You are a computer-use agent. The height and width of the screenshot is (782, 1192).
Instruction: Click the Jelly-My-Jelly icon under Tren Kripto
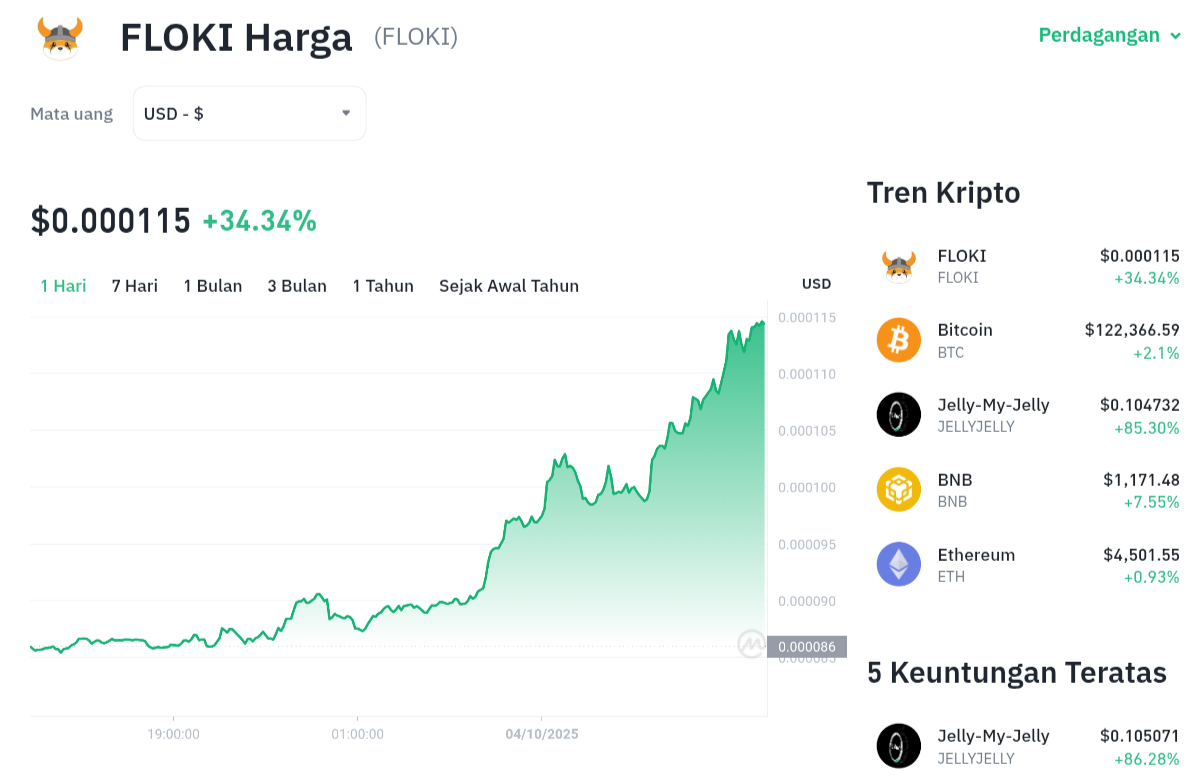(x=898, y=415)
